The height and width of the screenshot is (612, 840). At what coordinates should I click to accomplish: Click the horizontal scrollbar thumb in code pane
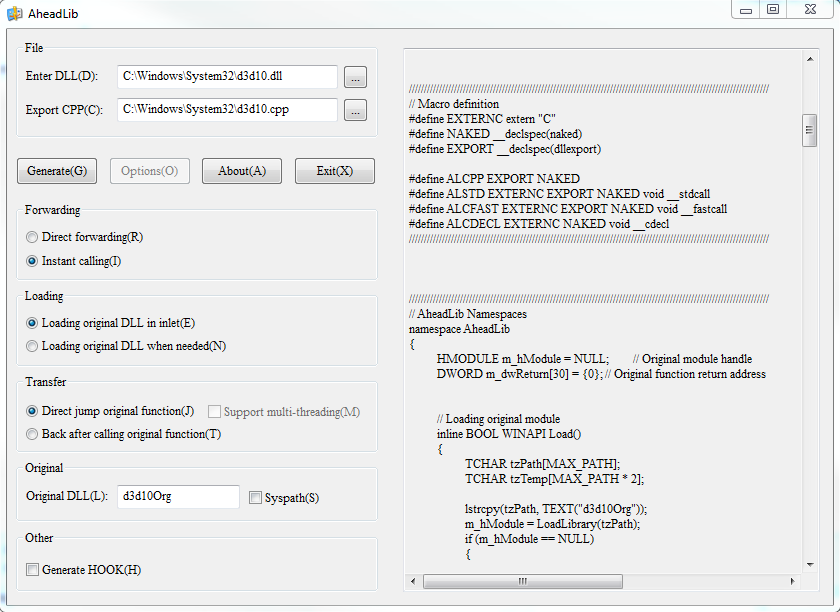(x=523, y=581)
